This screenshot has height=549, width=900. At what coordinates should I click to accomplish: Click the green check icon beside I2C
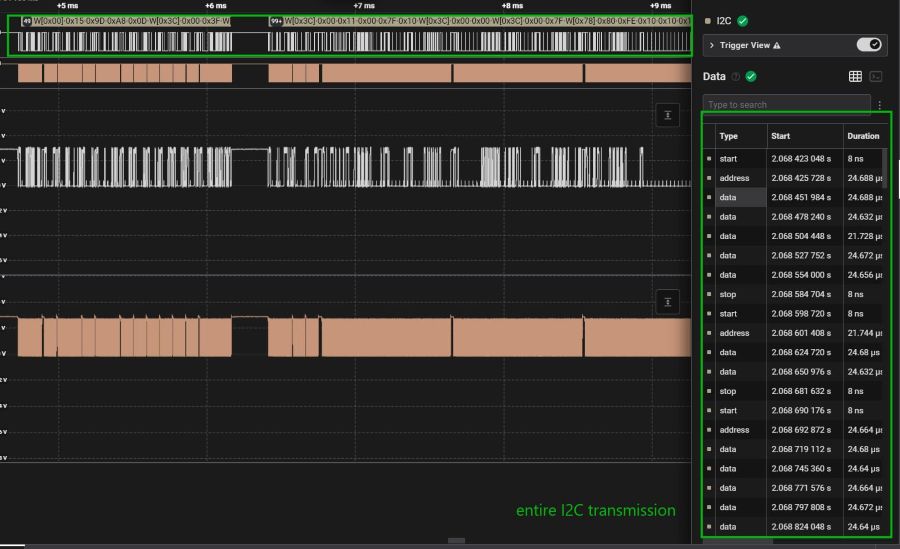(742, 21)
